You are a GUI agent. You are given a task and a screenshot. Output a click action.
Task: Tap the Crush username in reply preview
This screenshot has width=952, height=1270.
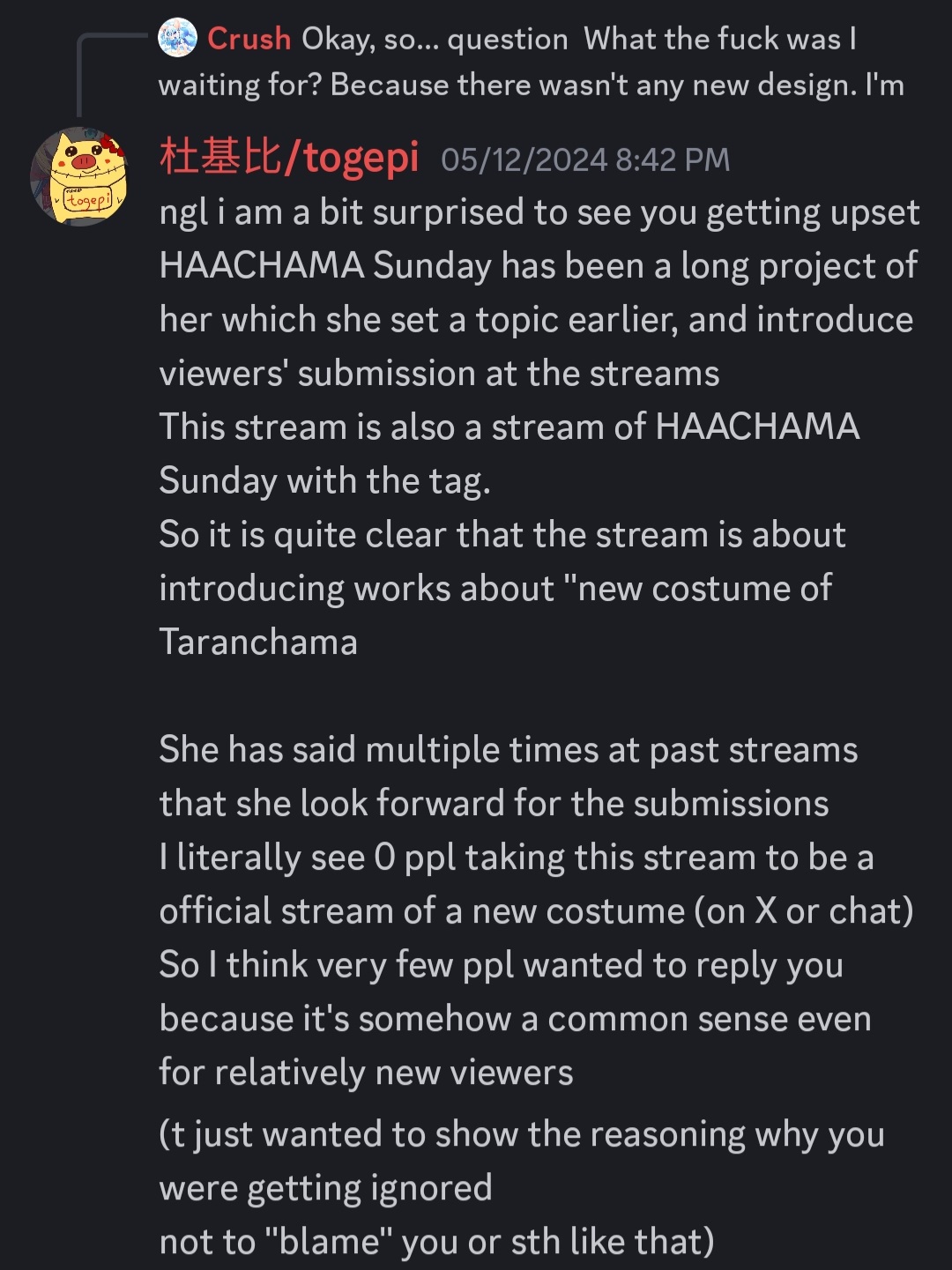(249, 39)
